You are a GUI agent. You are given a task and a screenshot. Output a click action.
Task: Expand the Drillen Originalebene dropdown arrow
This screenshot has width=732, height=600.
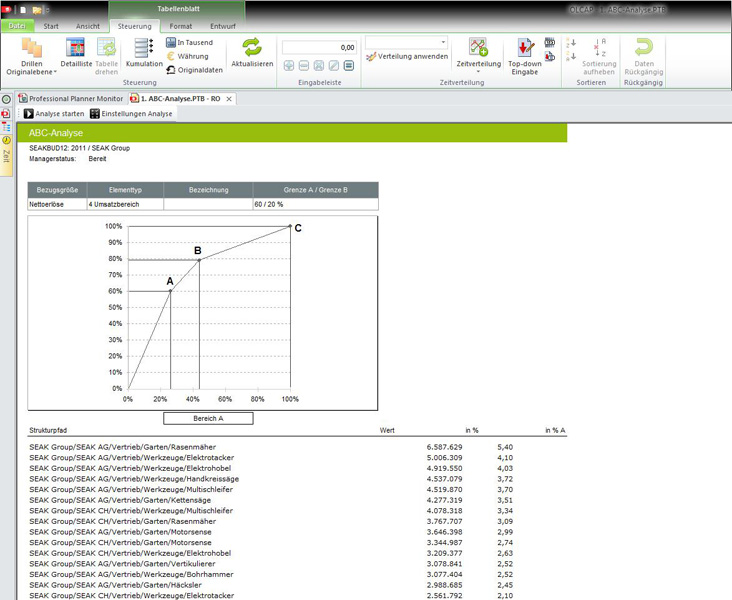coord(56,72)
